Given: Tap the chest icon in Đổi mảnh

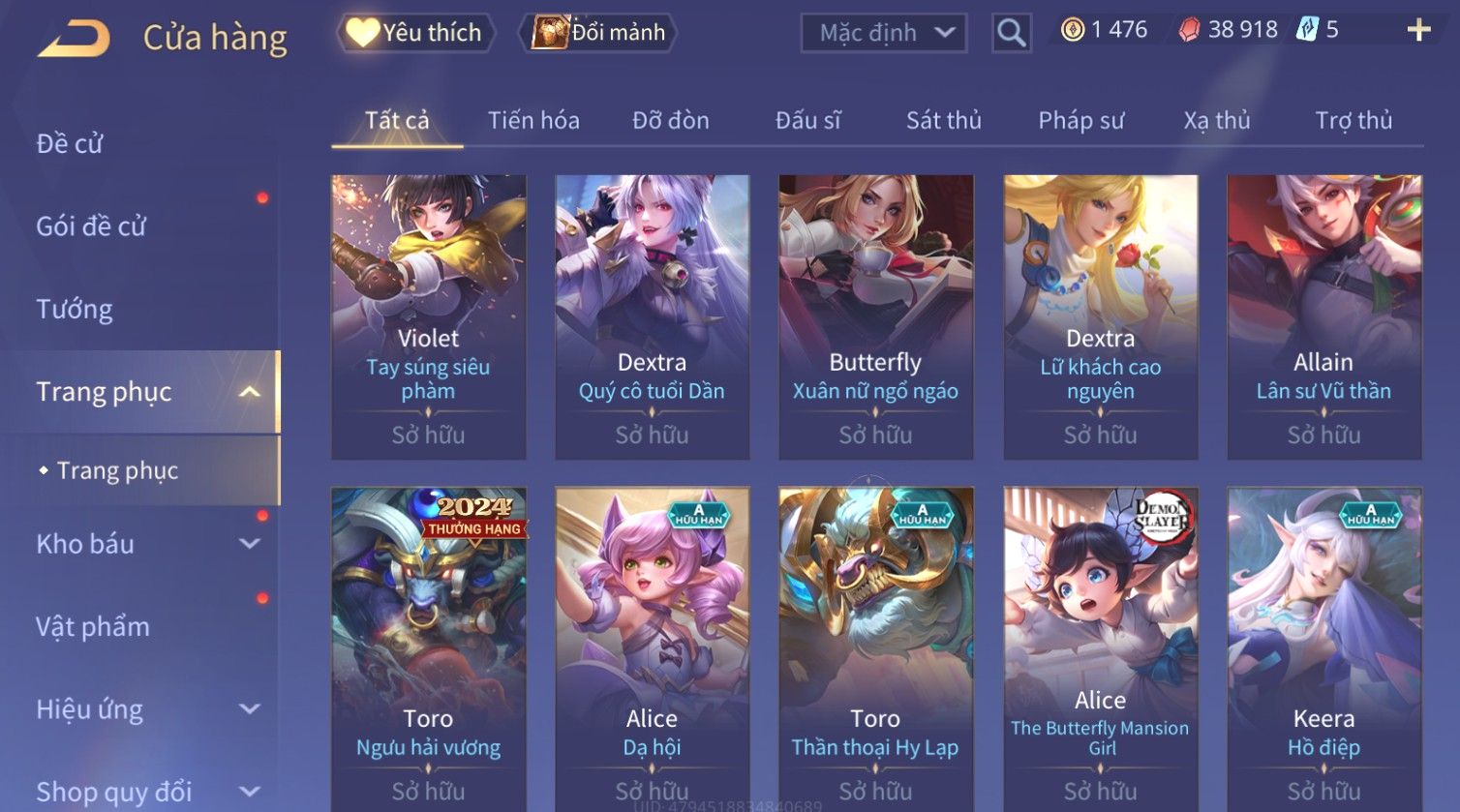Looking at the screenshot, I should pyautogui.click(x=549, y=32).
